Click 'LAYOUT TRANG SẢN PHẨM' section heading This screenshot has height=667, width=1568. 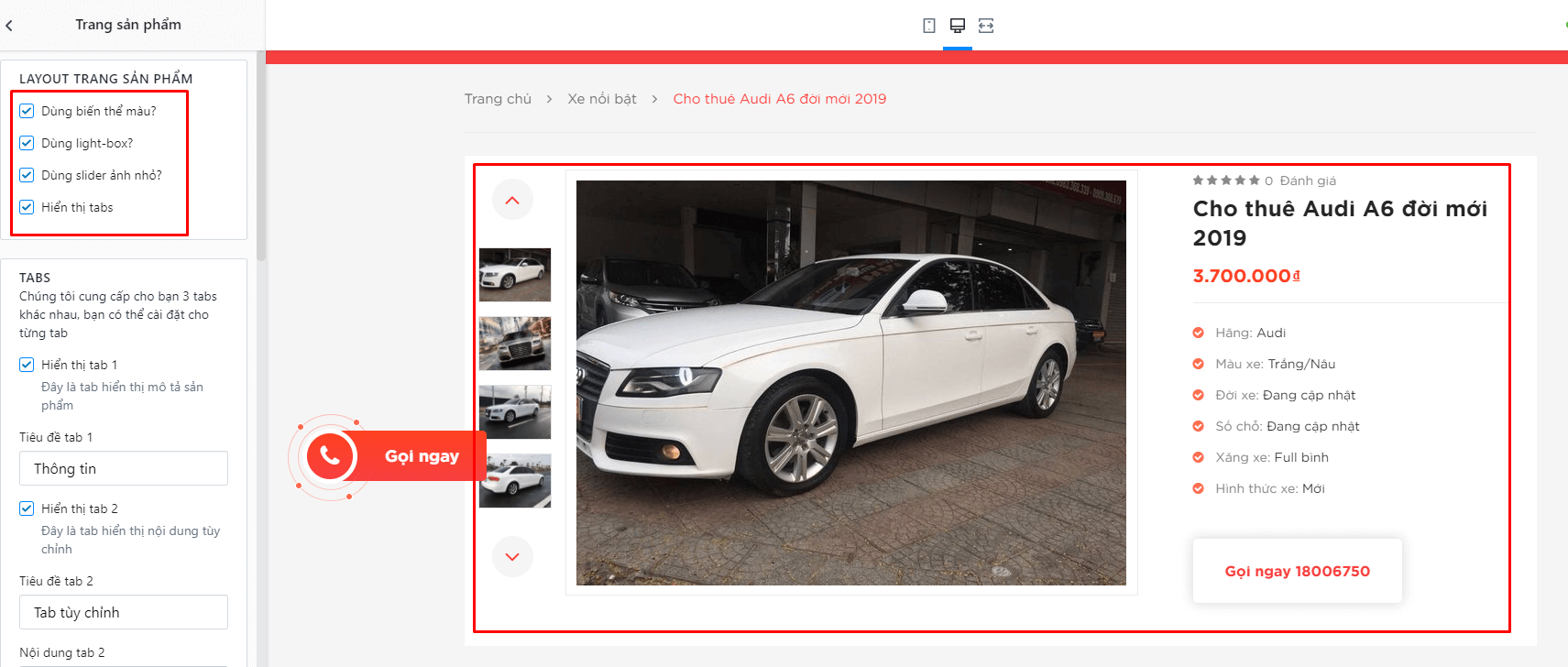coord(106,79)
